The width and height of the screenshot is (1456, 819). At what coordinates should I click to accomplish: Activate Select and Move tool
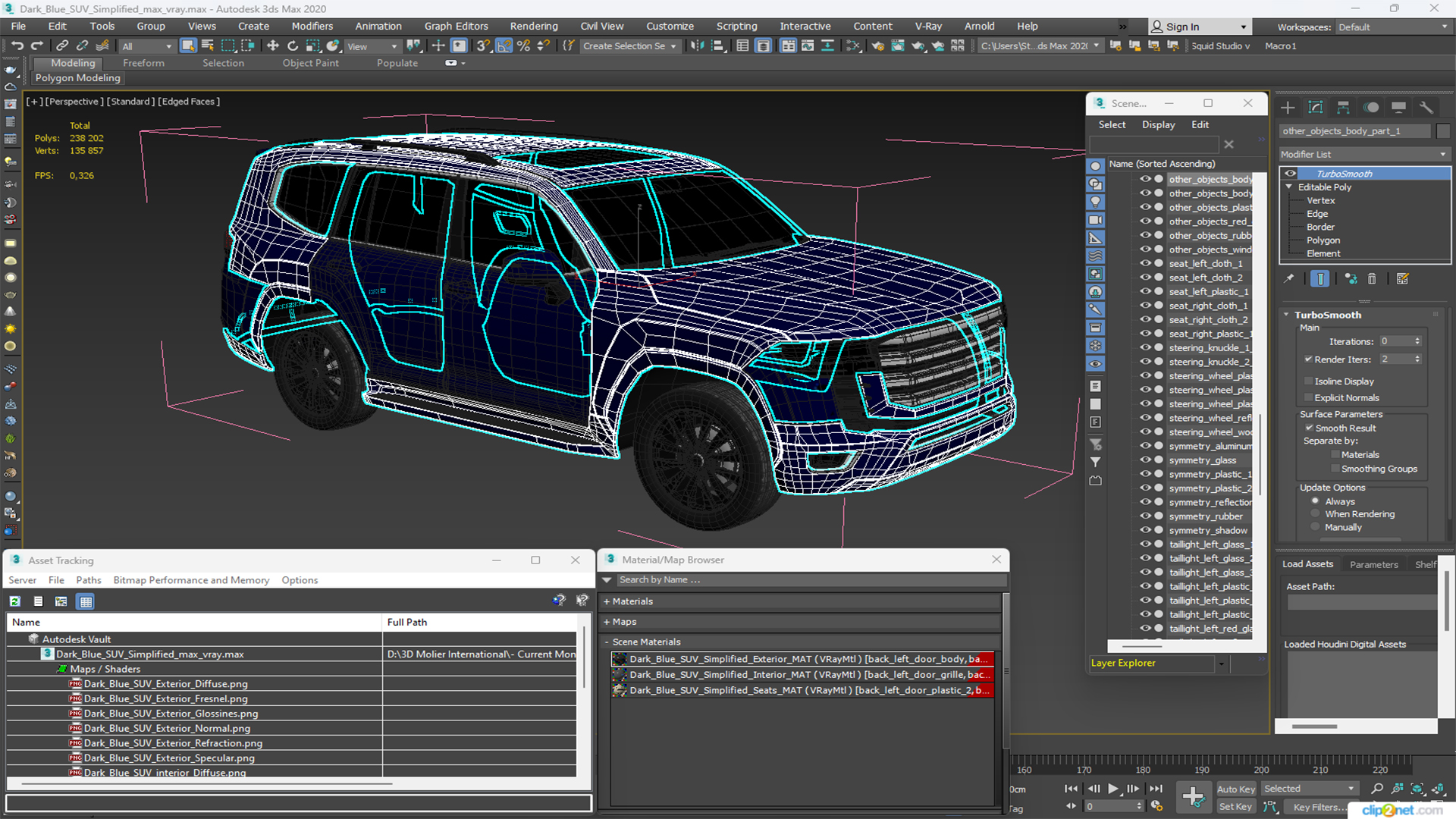pos(273,46)
